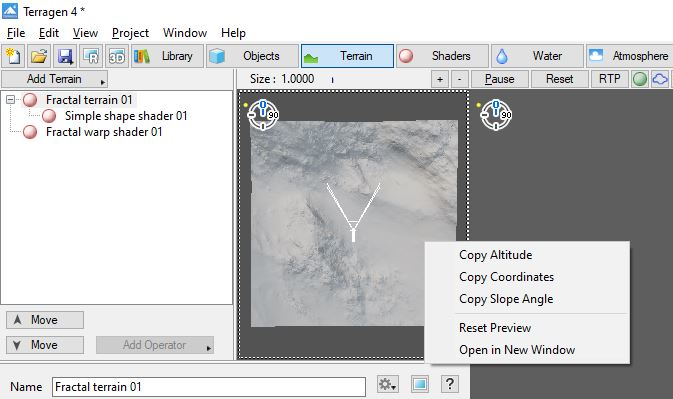Move selected node down

[45, 345]
